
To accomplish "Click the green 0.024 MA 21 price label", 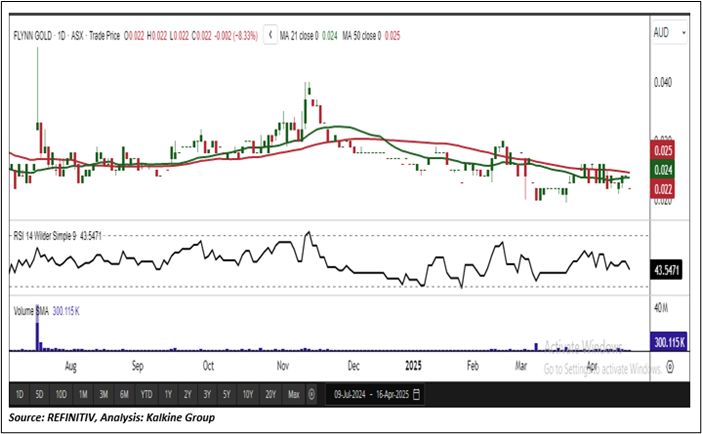I will (x=665, y=170).
